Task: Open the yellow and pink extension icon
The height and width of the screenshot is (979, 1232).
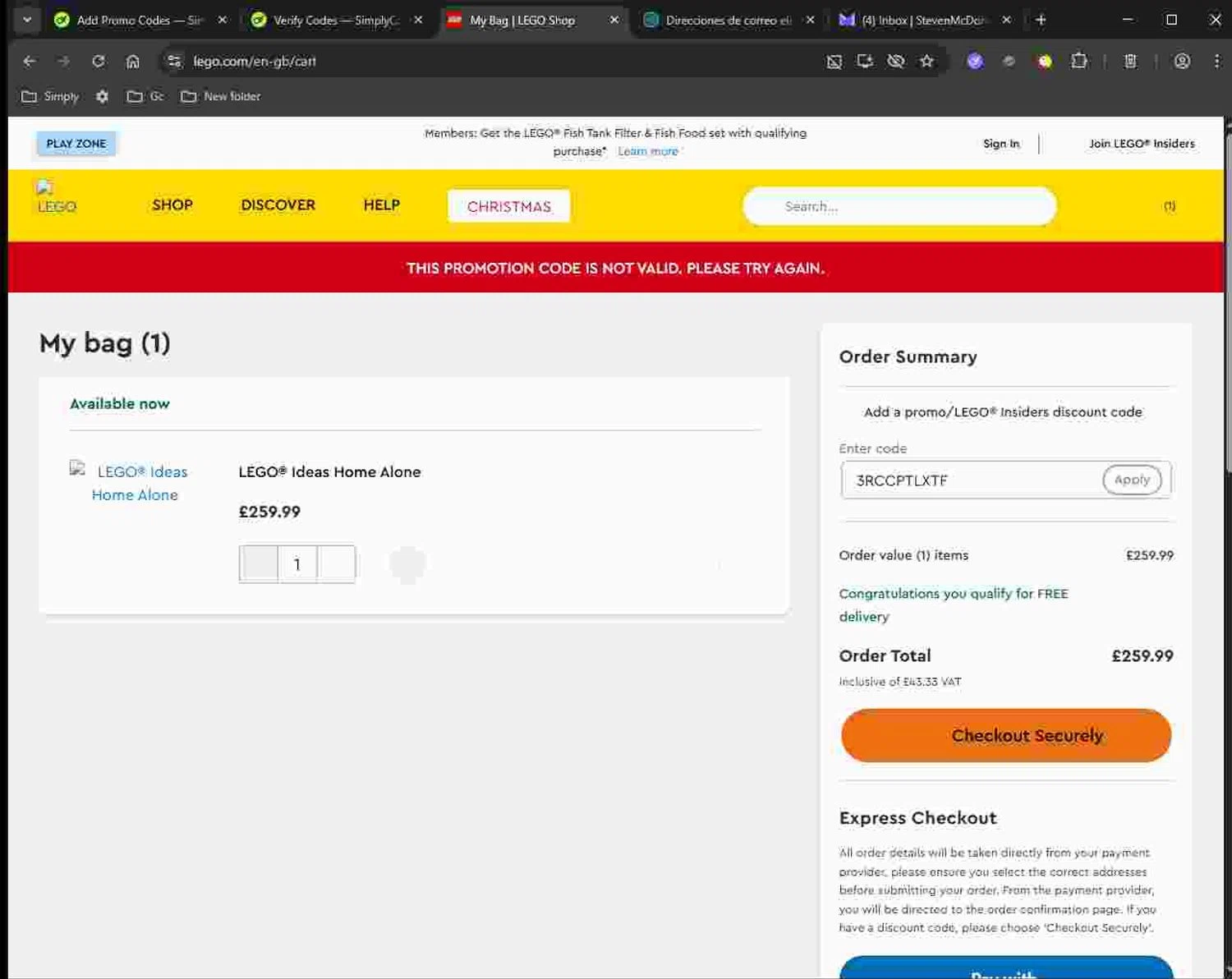Action: pos(1045,61)
